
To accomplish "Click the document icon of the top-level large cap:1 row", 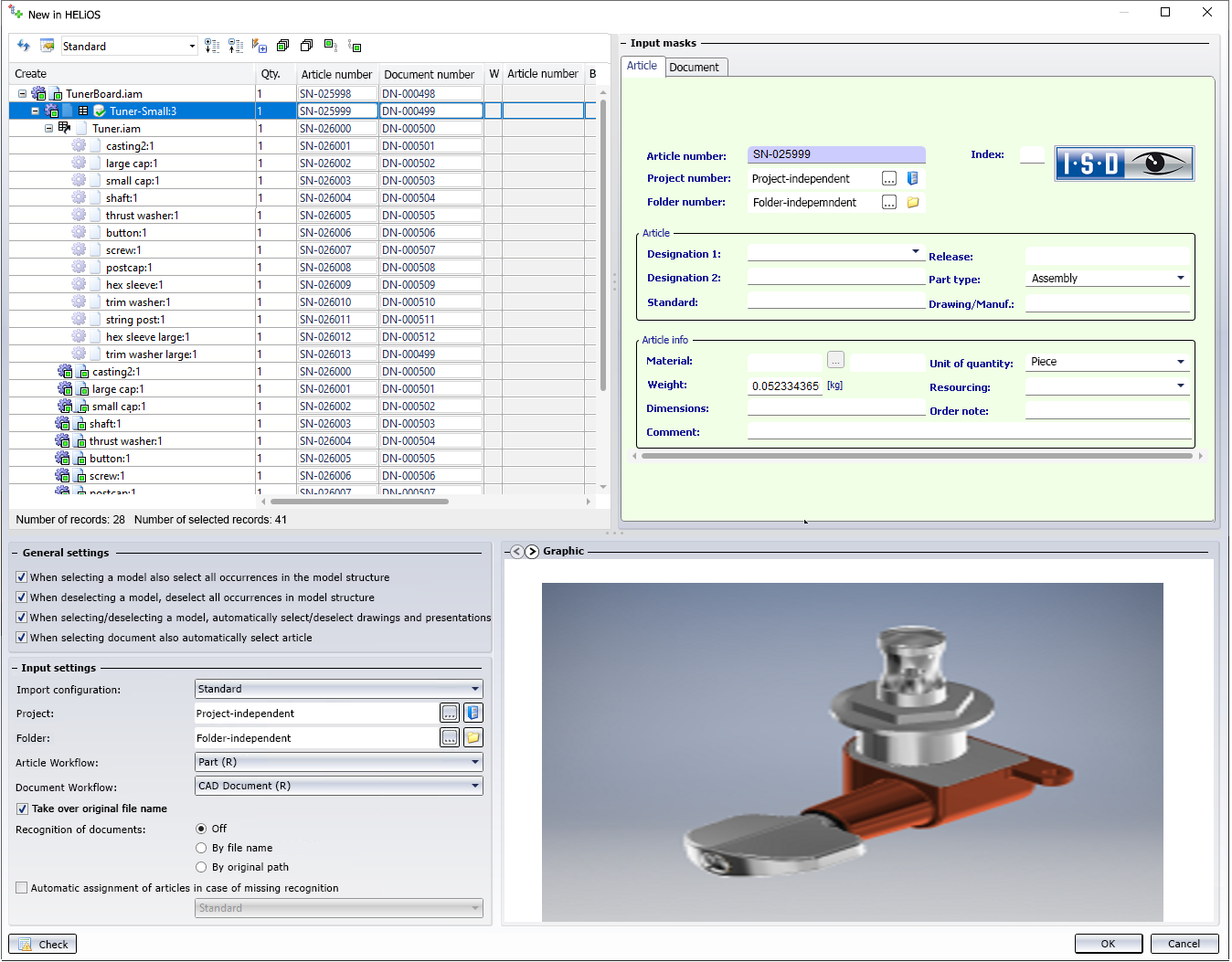I will [83, 389].
